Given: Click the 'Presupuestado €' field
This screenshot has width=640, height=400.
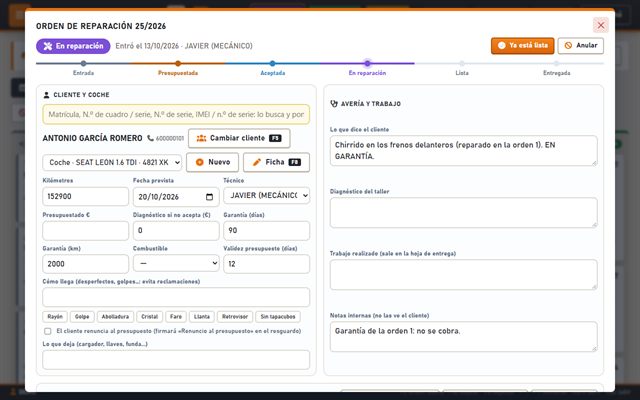Looking at the screenshot, I should 85,231.
